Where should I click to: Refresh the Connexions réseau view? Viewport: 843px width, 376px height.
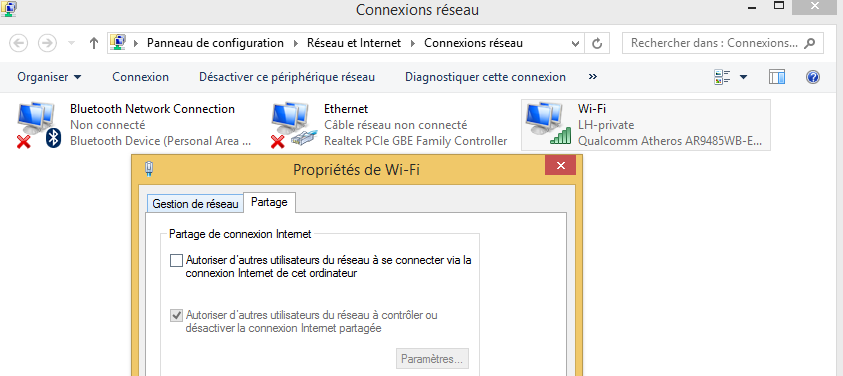click(x=597, y=43)
